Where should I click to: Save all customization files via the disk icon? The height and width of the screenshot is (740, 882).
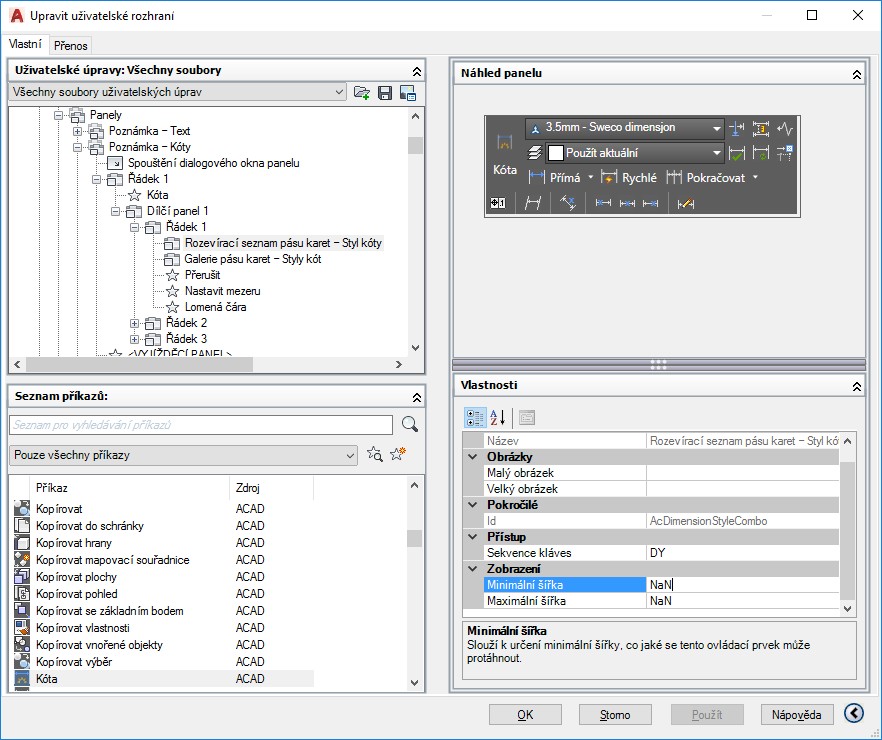point(385,92)
